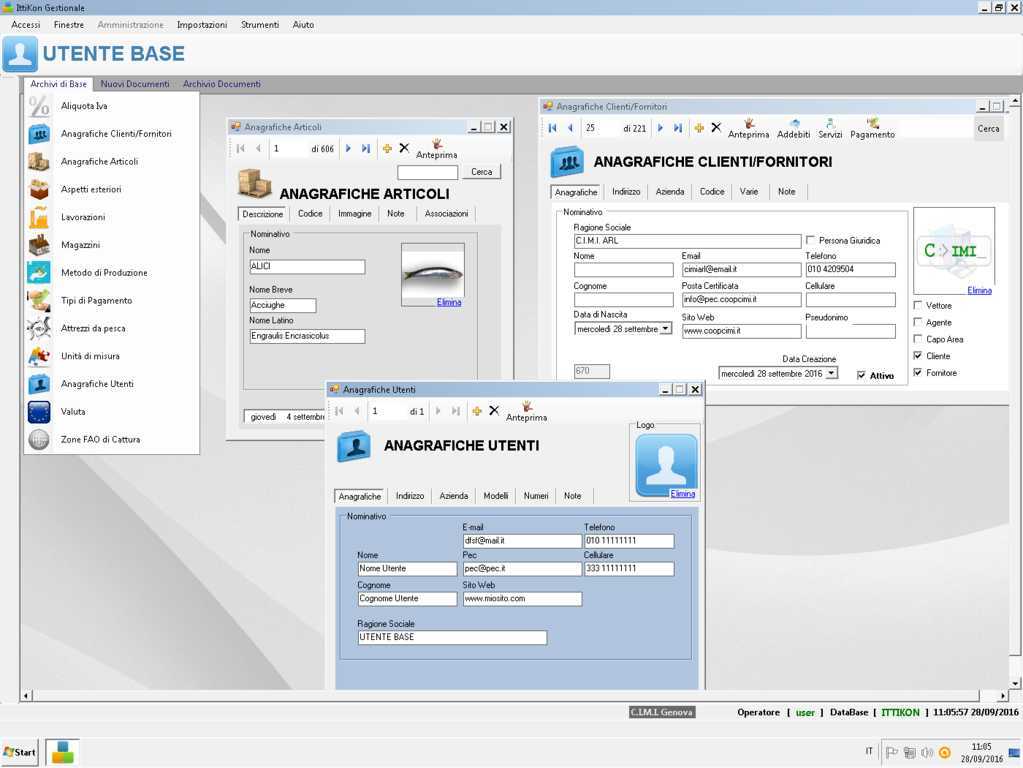The width and height of the screenshot is (1023, 768).
Task: Click the horizontal scrollbar left arrow
Action: (x=26, y=696)
